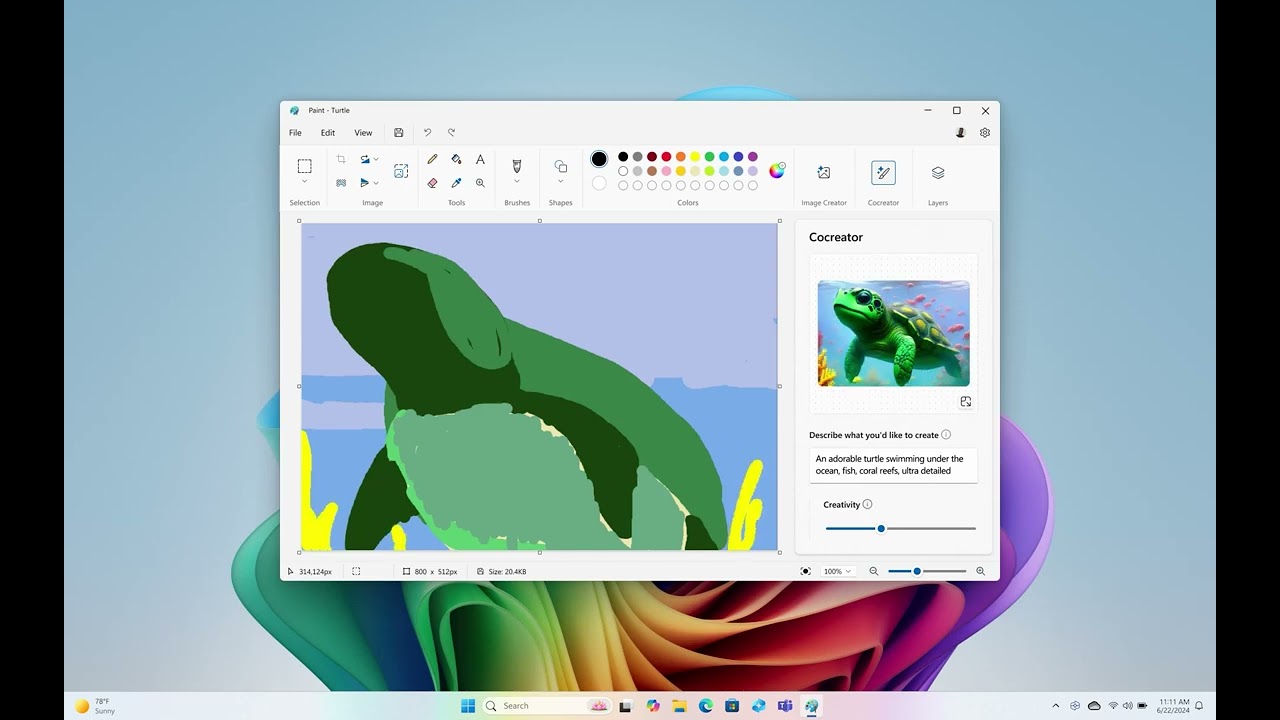The width and height of the screenshot is (1280, 720).
Task: Select the primary black Color 1 circle
Action: point(599,159)
